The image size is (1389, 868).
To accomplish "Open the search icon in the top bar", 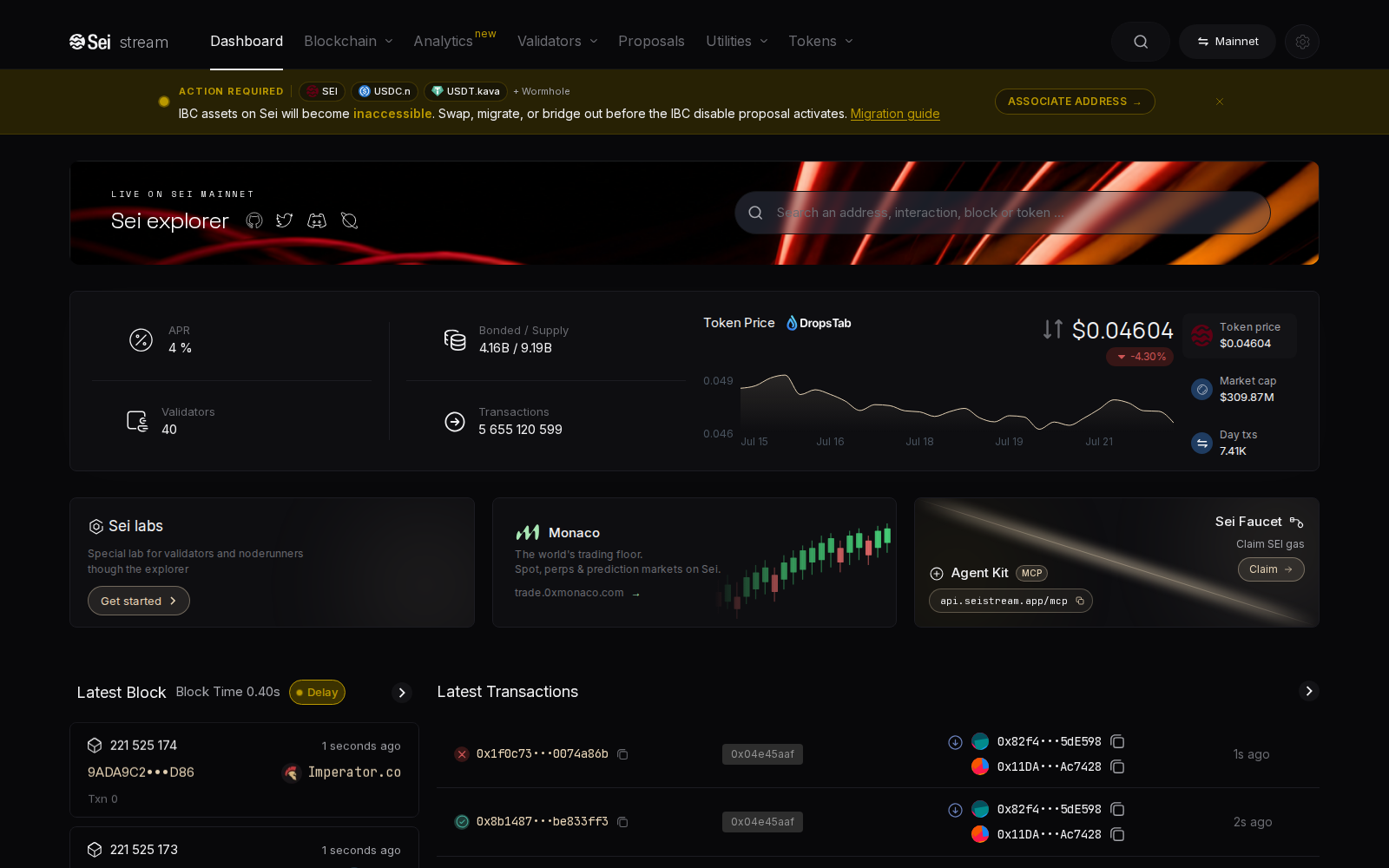I will 1141,42.
